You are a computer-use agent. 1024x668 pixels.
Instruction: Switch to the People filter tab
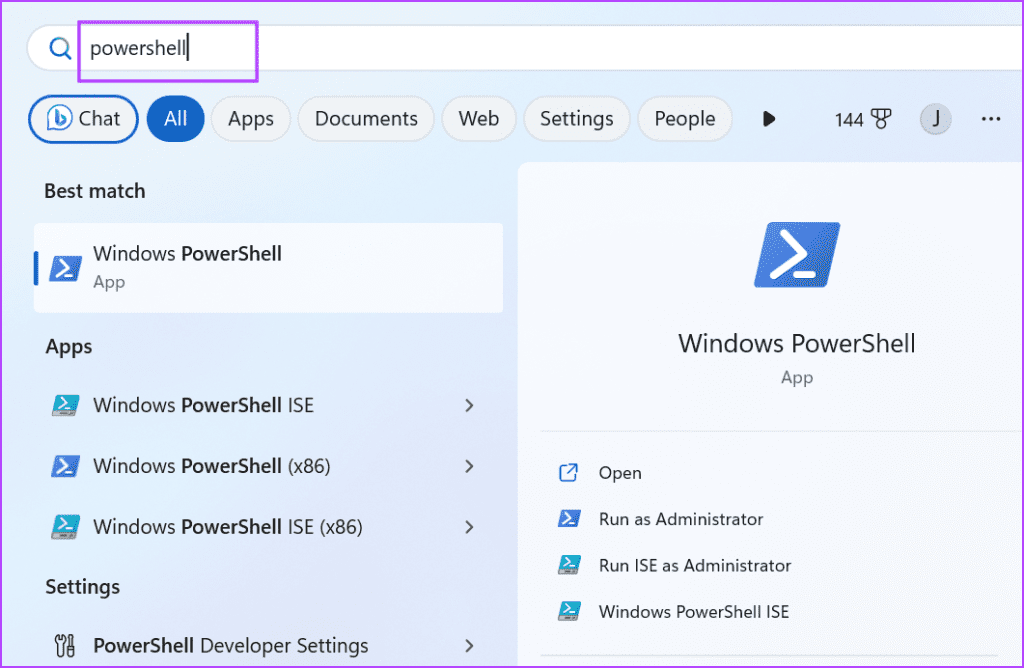pos(684,119)
